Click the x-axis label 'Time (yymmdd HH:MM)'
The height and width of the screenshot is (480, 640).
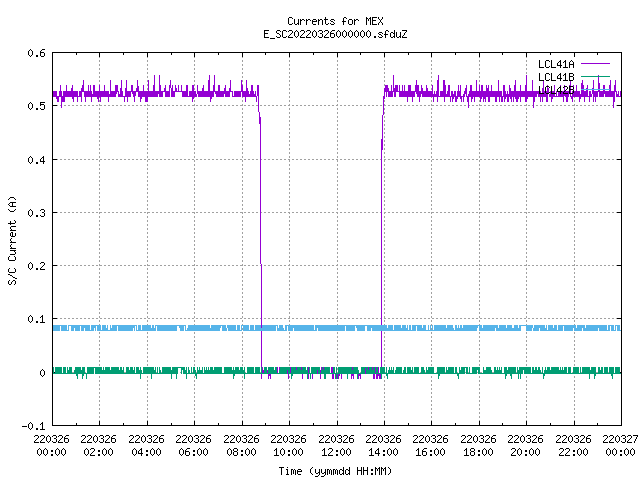point(335,471)
